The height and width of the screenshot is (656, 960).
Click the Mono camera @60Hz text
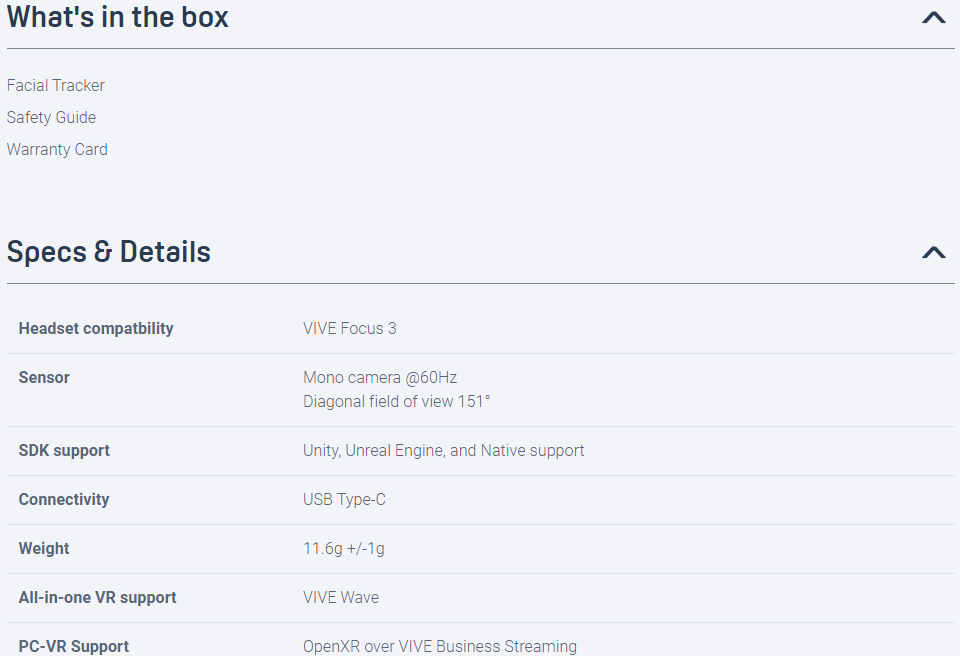click(380, 378)
